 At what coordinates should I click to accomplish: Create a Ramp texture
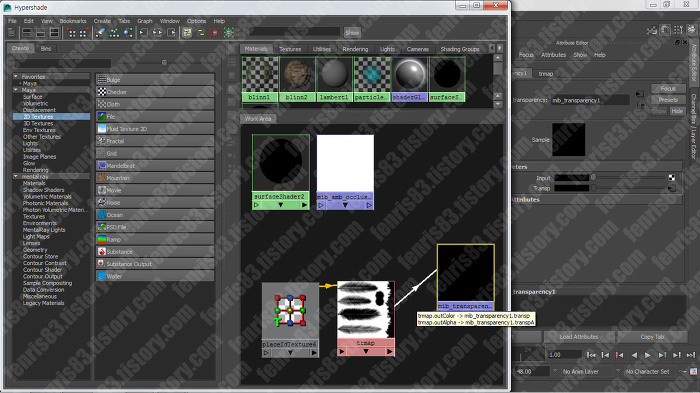155,239
